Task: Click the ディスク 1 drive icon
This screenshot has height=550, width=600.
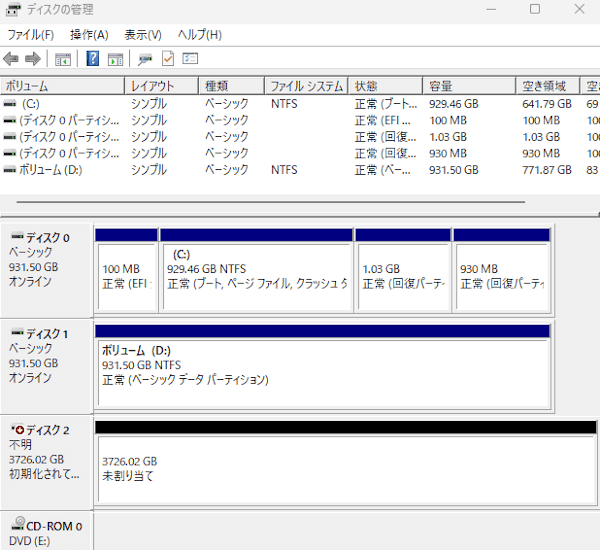Action: click(x=18, y=332)
